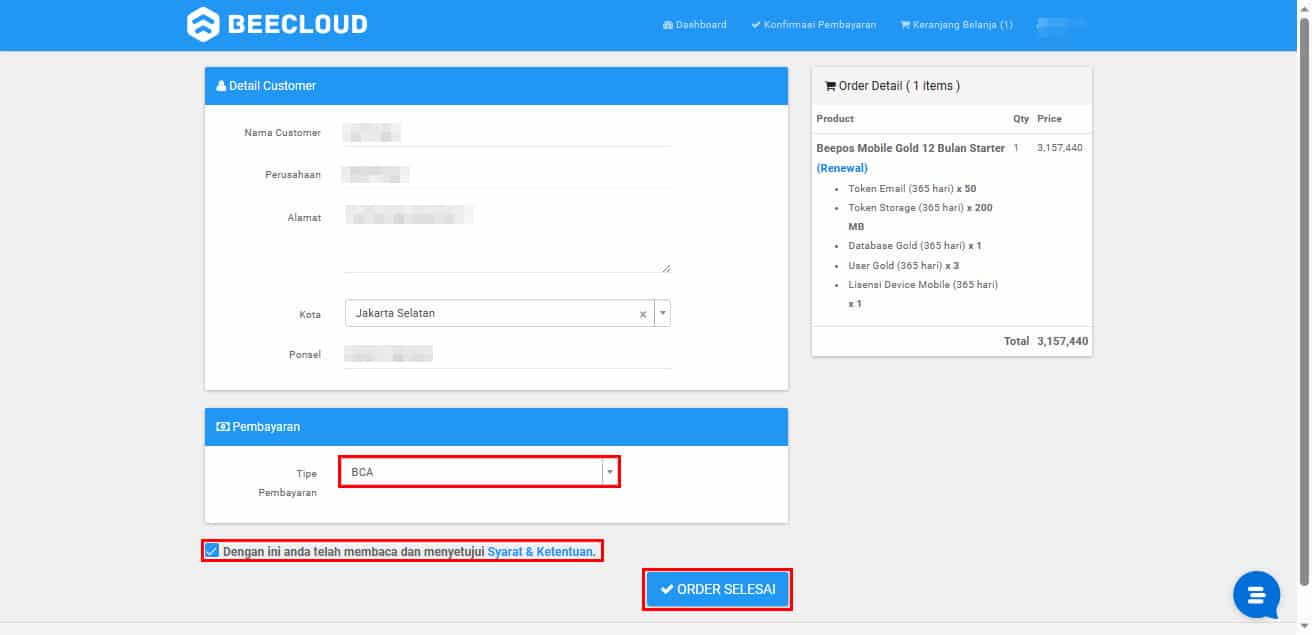Click into the Perusahaan field
Viewport: 1312px width, 635px height.
coord(506,175)
